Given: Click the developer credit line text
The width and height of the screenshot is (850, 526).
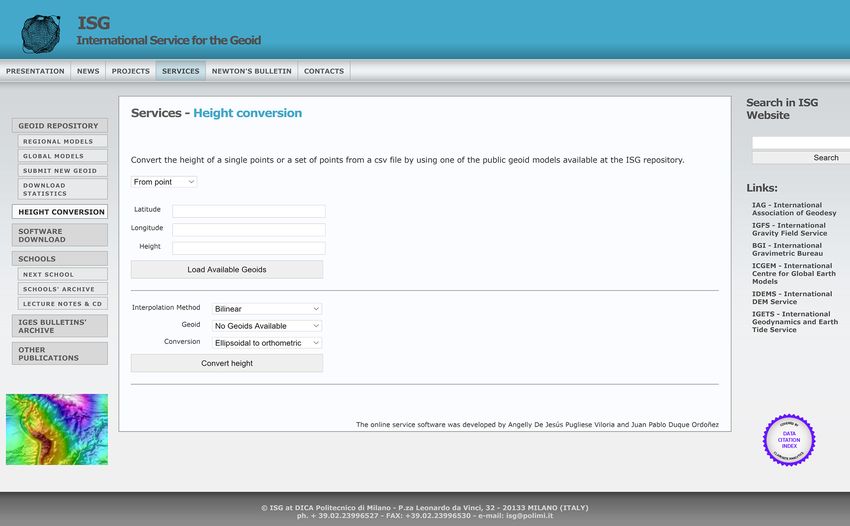Looking at the screenshot, I should (x=537, y=425).
